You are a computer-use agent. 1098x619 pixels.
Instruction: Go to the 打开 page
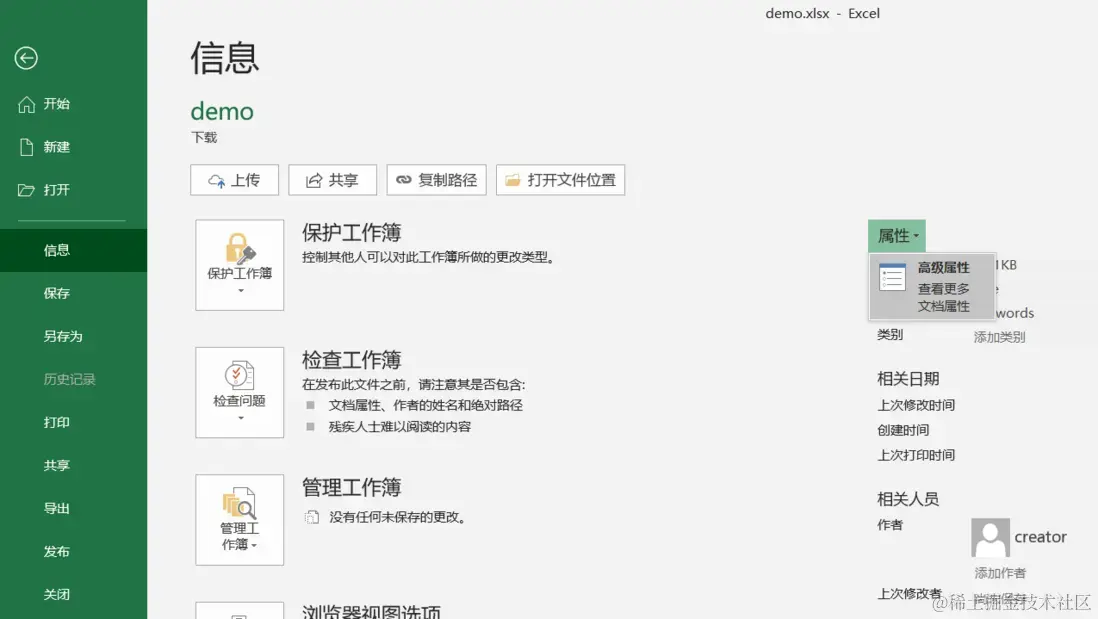tap(74, 190)
